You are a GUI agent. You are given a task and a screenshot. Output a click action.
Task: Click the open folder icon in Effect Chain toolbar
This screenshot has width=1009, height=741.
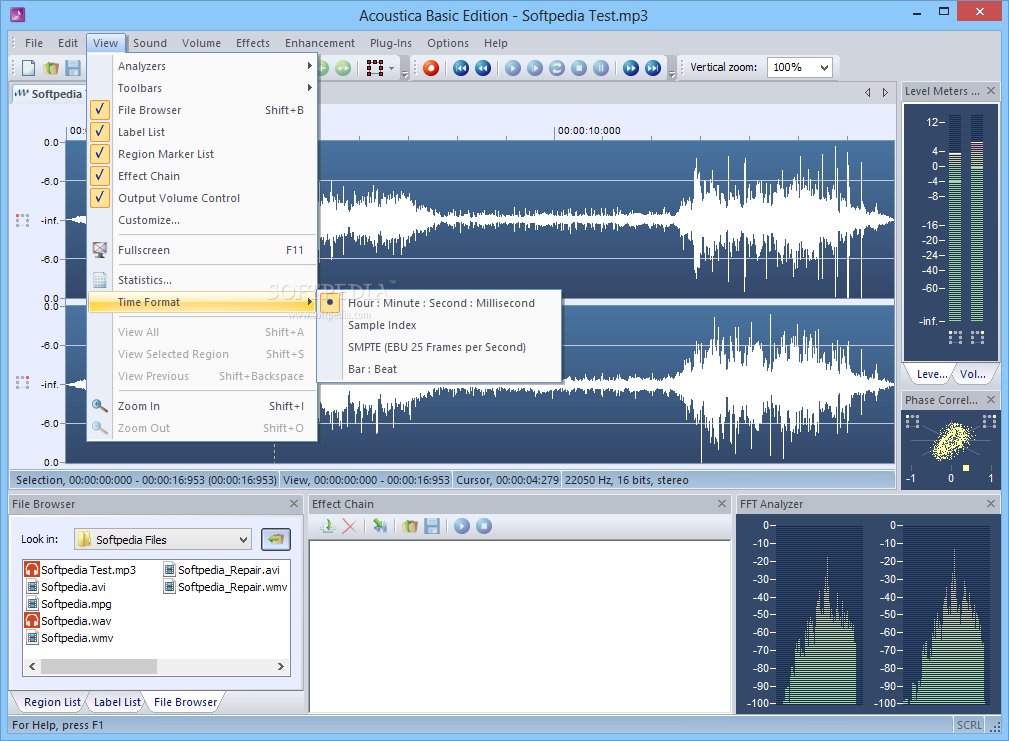[410, 526]
